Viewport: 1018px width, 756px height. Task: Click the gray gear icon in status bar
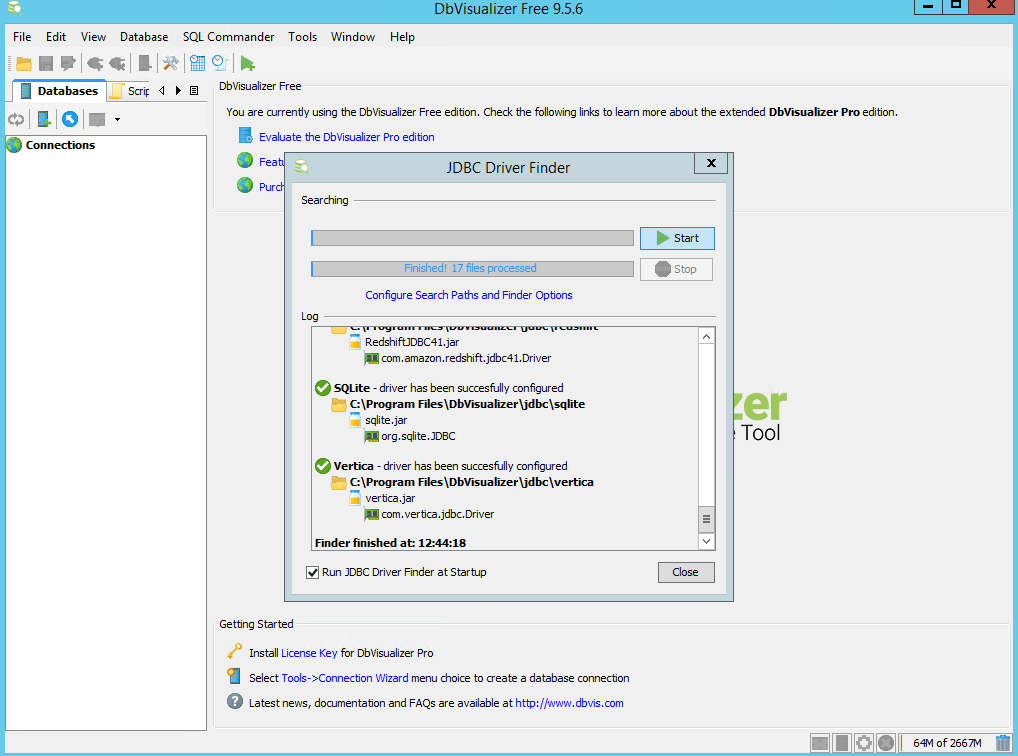863,742
